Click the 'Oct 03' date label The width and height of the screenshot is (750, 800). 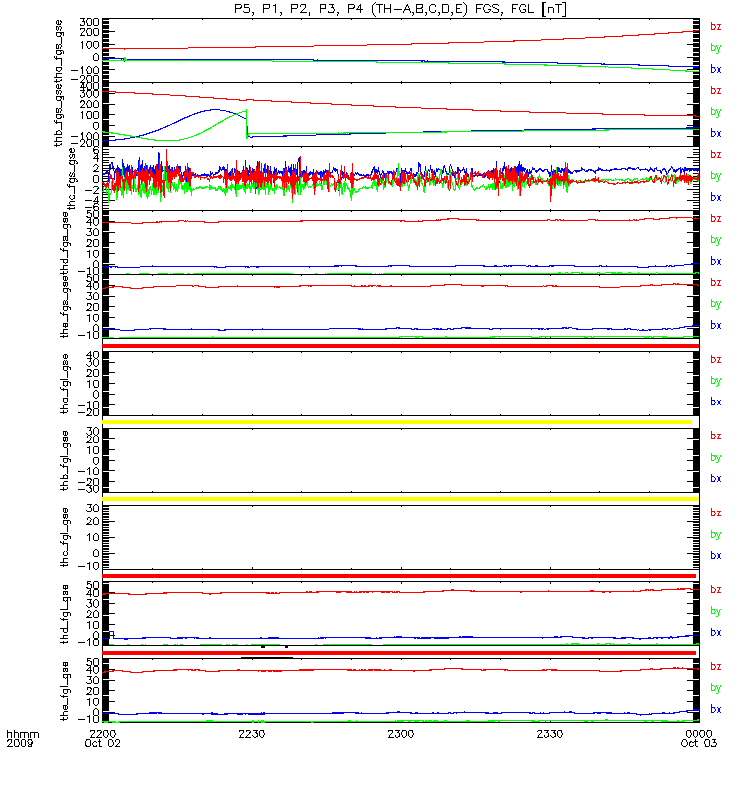pyautogui.click(x=699, y=743)
